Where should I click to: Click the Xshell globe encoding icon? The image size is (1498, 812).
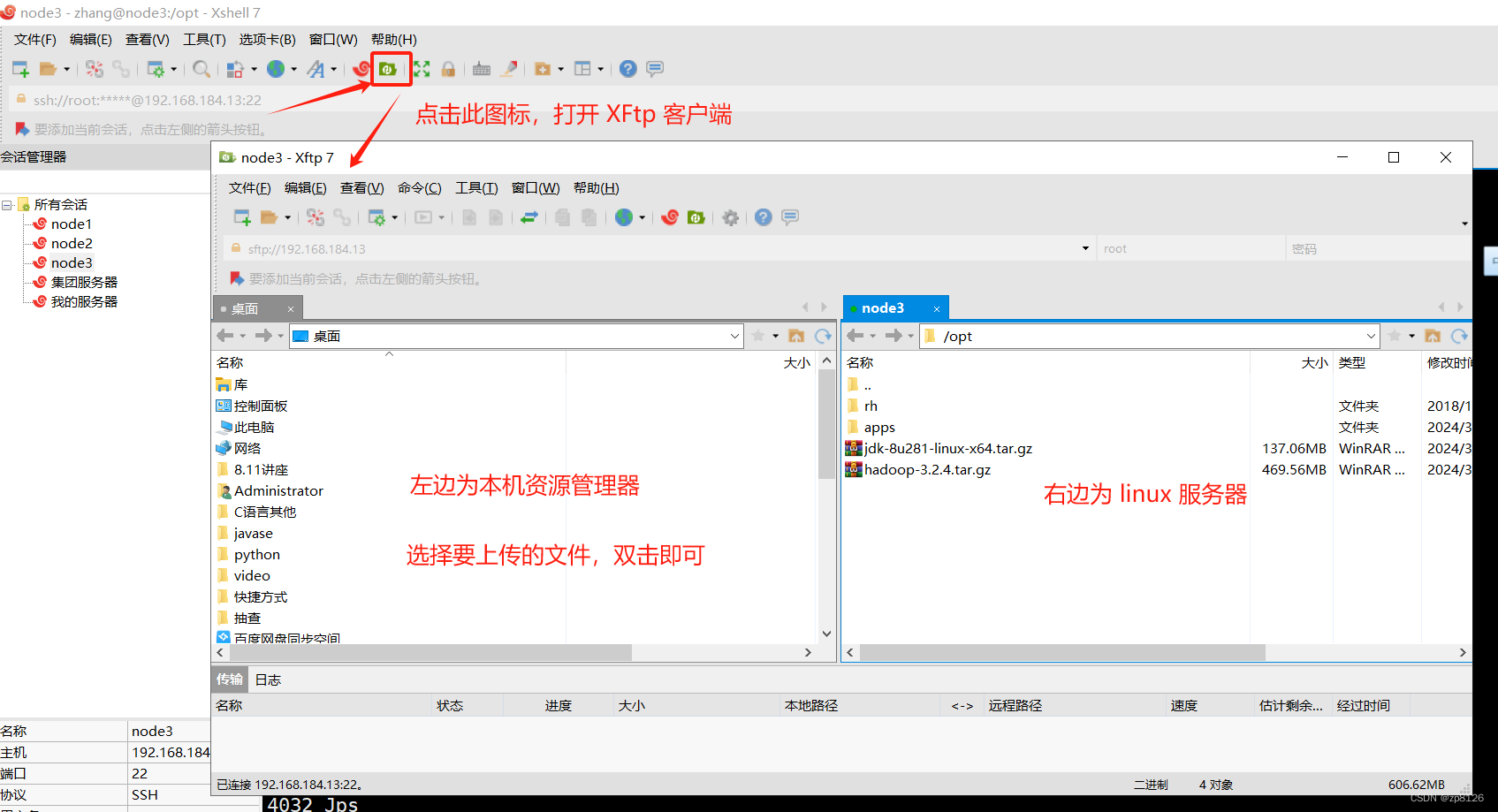pyautogui.click(x=277, y=69)
